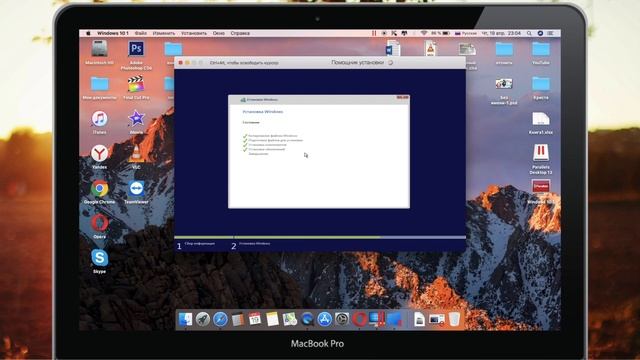The height and width of the screenshot is (360, 640).
Task: Open TeamViewer desktop icon
Action: pos(136,189)
